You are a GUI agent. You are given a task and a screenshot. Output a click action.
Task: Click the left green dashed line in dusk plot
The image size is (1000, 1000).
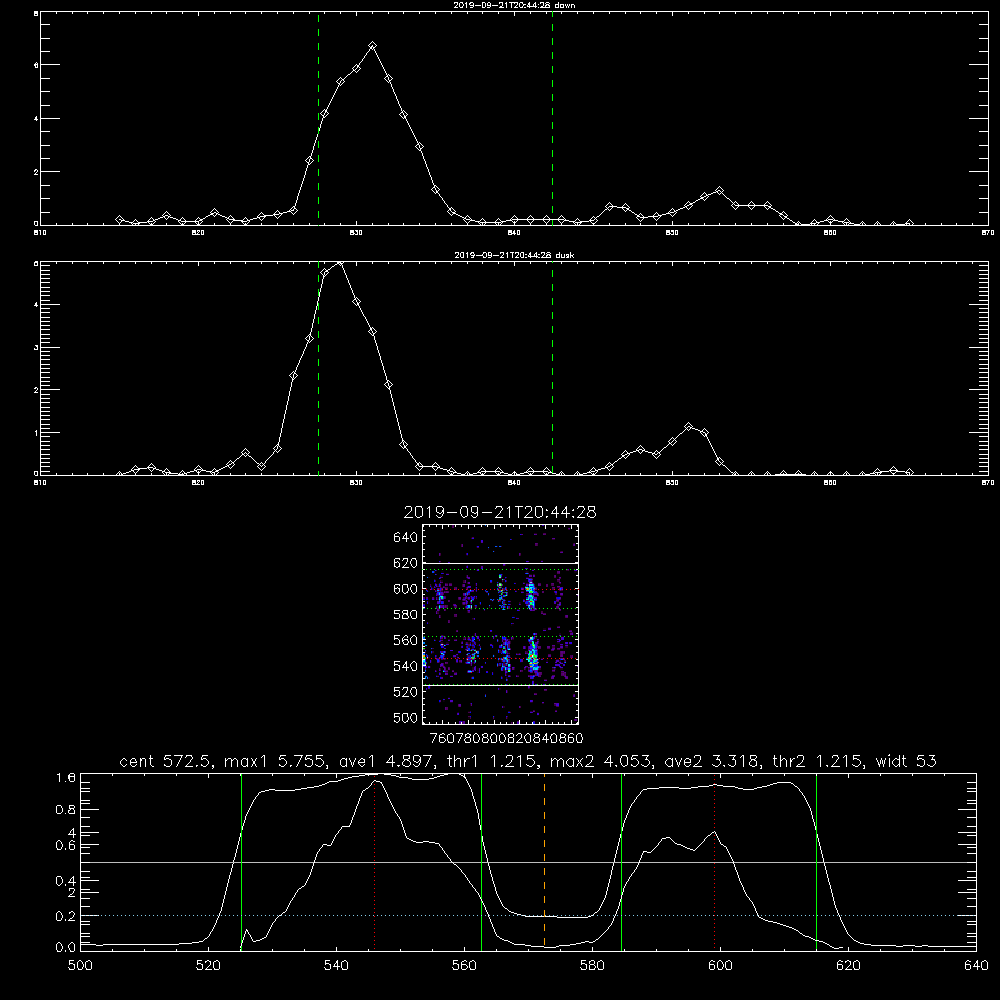coord(318,368)
